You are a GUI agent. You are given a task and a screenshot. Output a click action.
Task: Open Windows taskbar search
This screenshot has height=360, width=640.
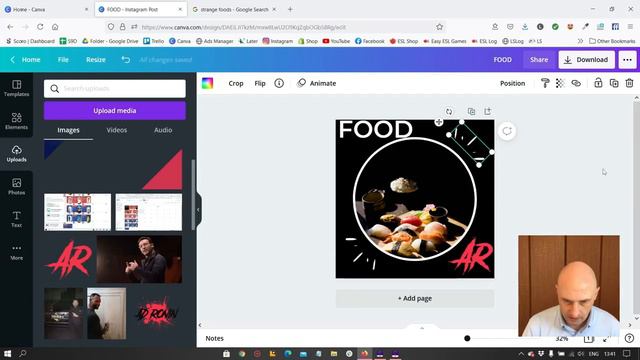click(x=23, y=353)
